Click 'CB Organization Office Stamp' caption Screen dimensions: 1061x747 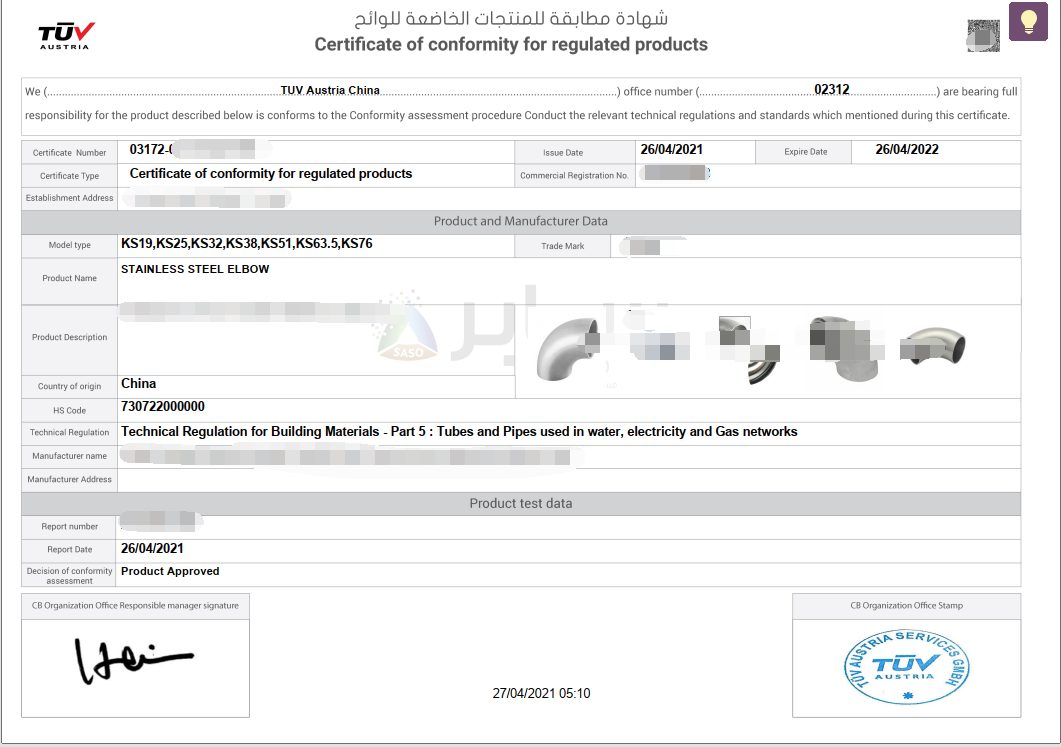pyautogui.click(x=907, y=606)
